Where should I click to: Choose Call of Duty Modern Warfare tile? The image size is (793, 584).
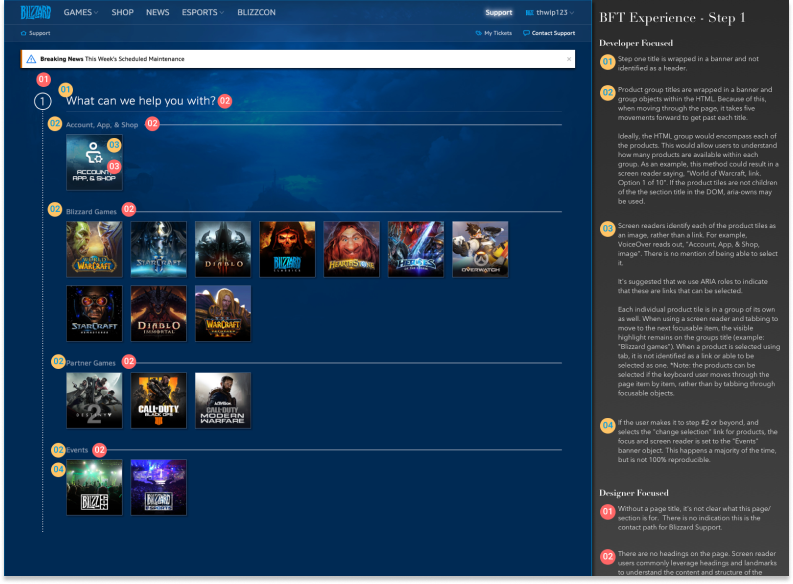point(223,400)
